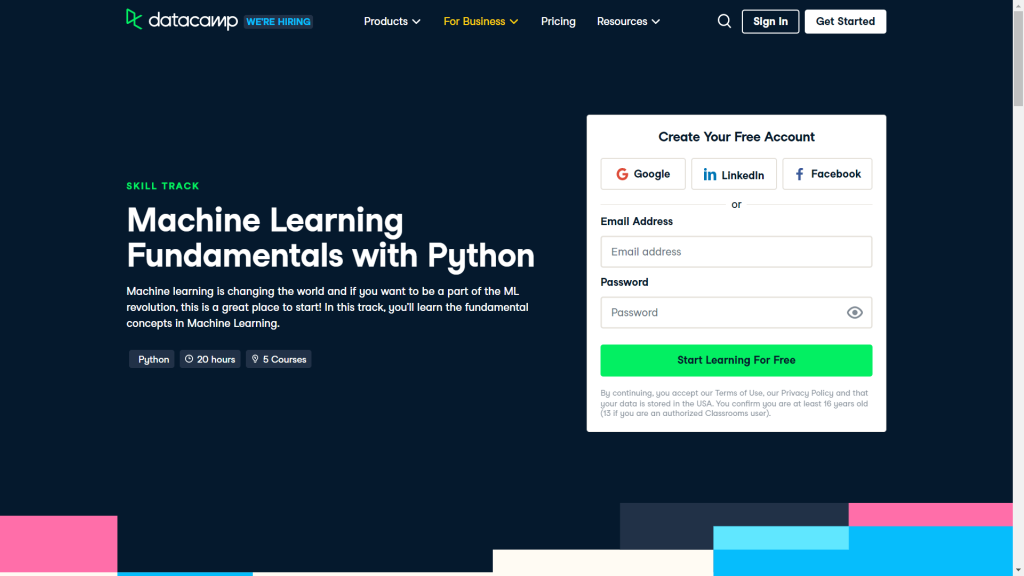Open the Terms of Use link

738,393
